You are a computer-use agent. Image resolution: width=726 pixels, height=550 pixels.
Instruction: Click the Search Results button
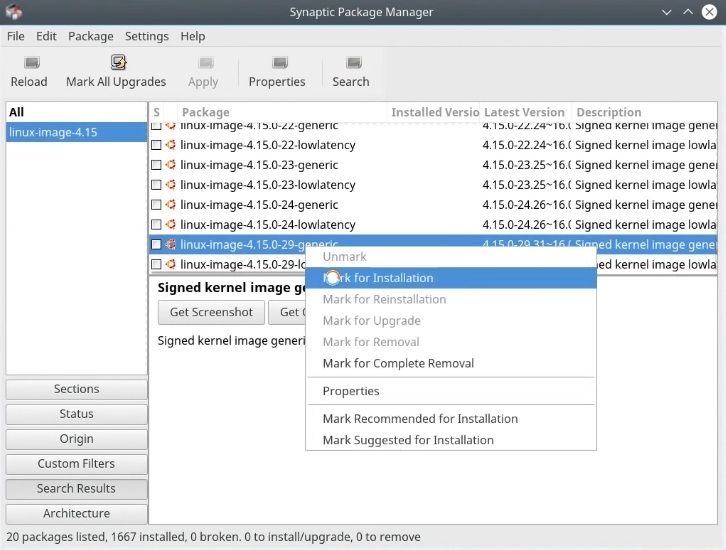pyautogui.click(x=76, y=488)
